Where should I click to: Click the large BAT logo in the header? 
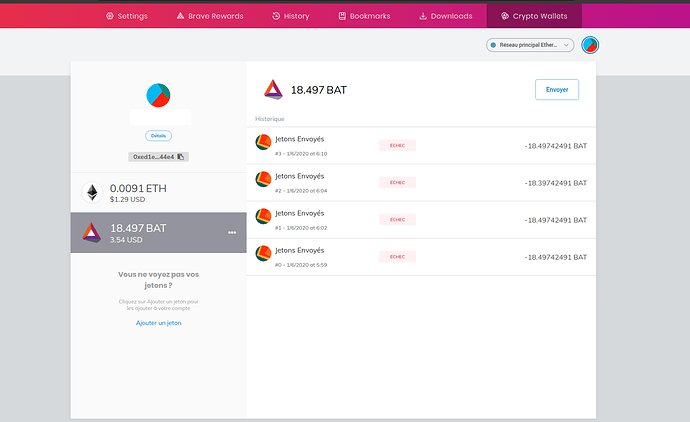tap(273, 89)
